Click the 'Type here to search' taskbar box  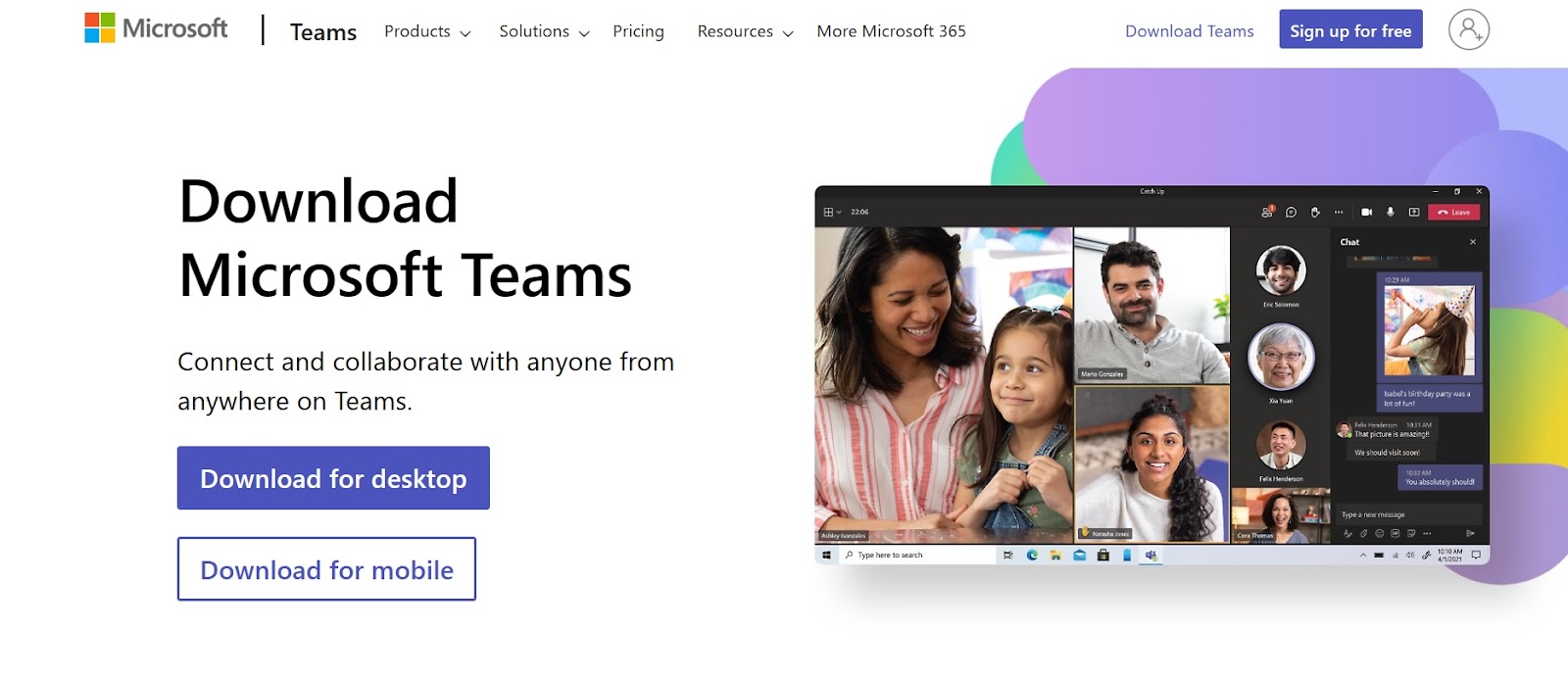click(917, 555)
